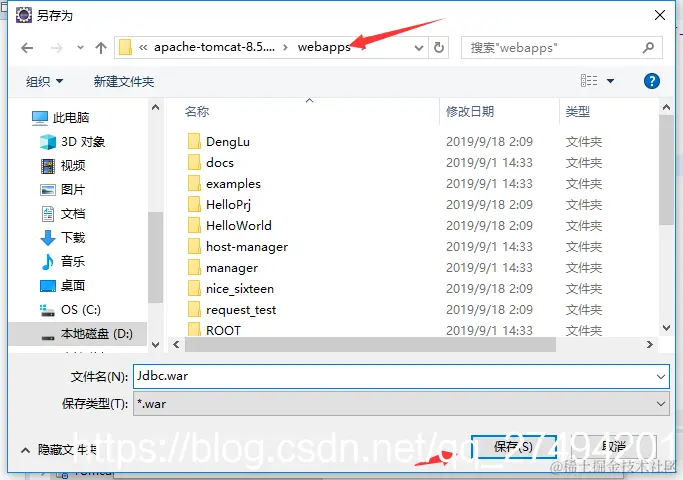
Task: Select the ROOT folder
Action: 223,331
